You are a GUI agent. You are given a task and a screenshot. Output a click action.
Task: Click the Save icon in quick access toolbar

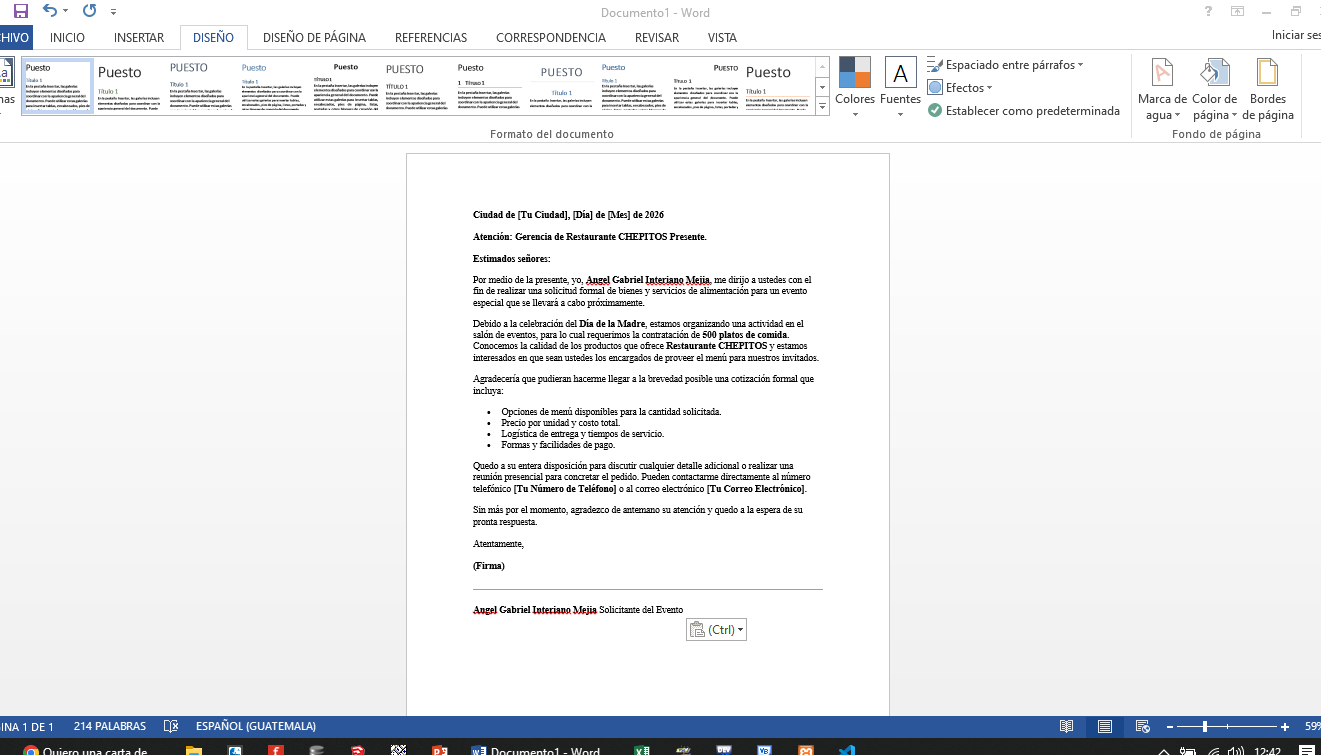pyautogui.click(x=20, y=11)
